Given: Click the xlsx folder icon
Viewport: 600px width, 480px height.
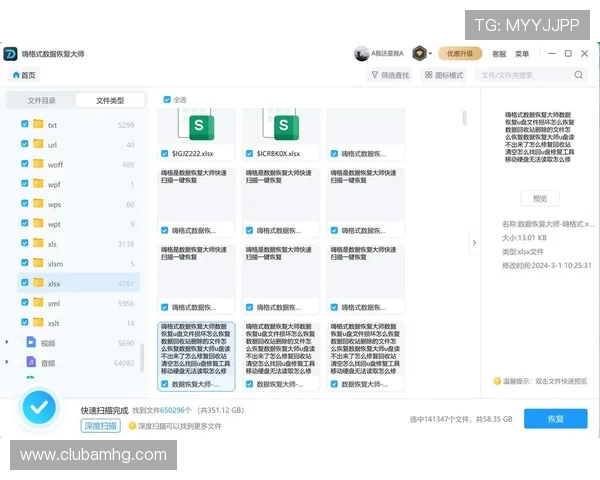Looking at the screenshot, I should point(38,282).
